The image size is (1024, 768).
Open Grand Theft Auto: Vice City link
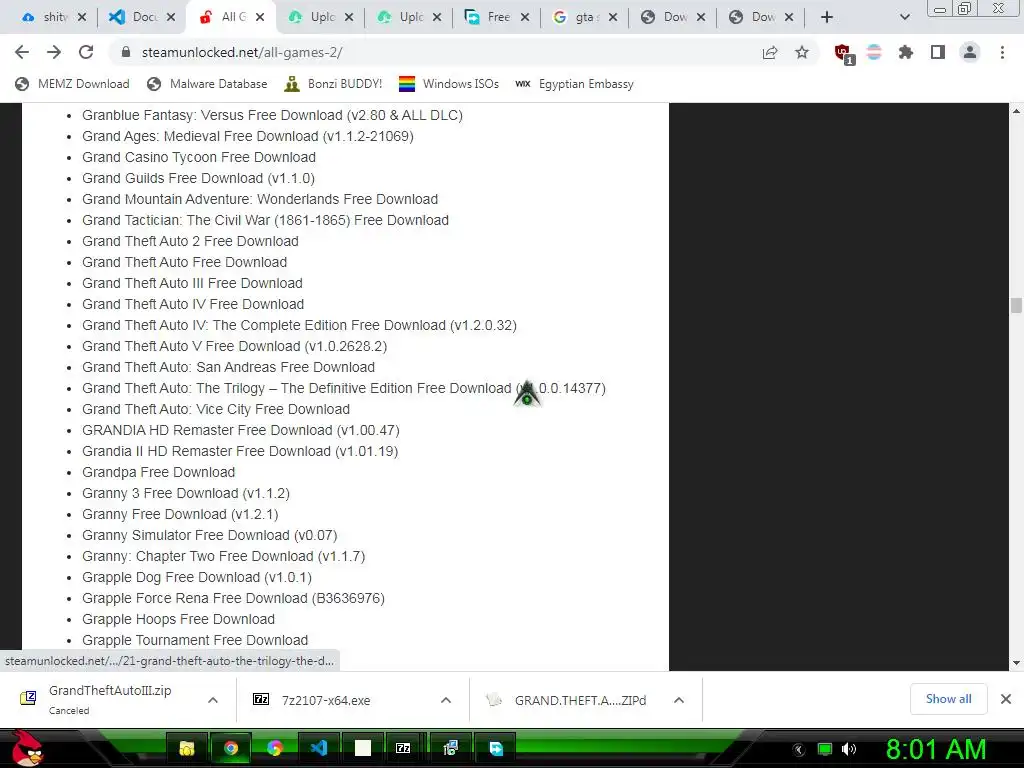[216, 409]
